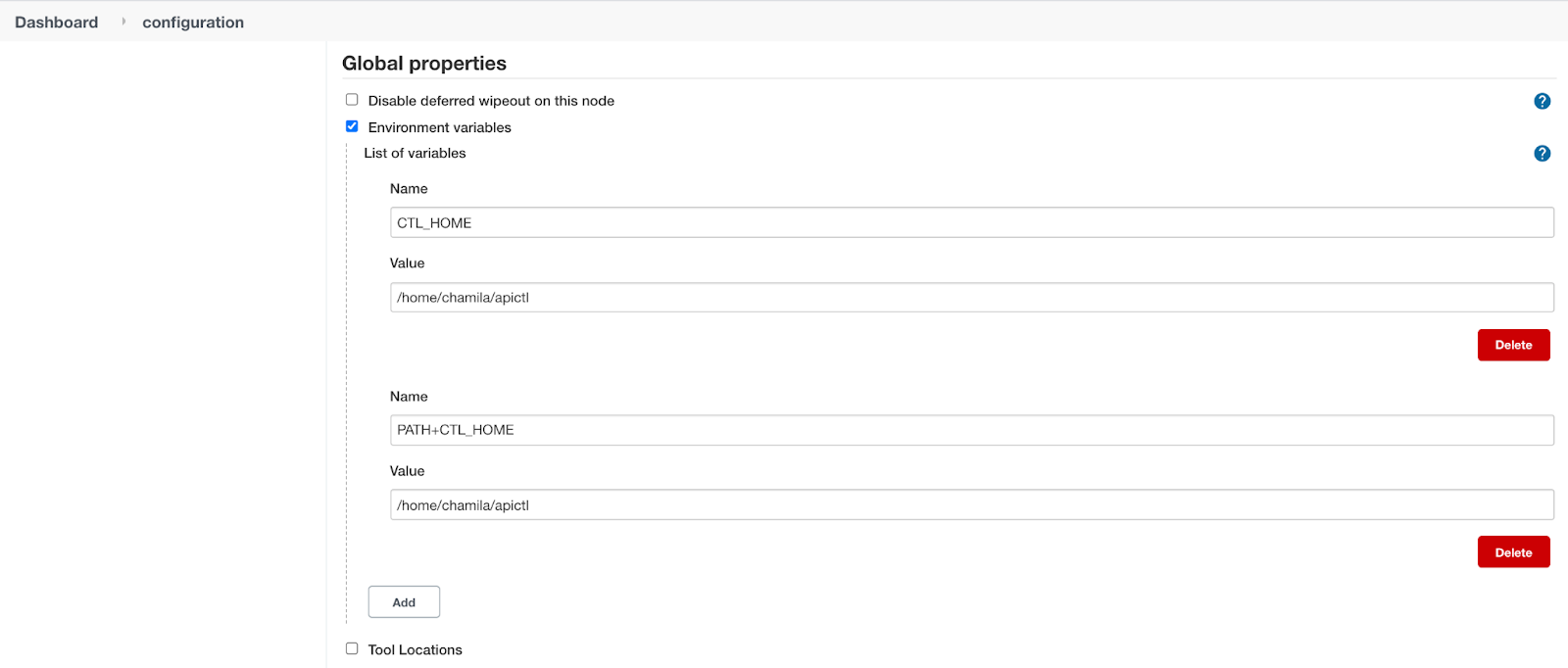
Task: Delete the CTL_HOME environment variable
Action: tap(1513, 345)
